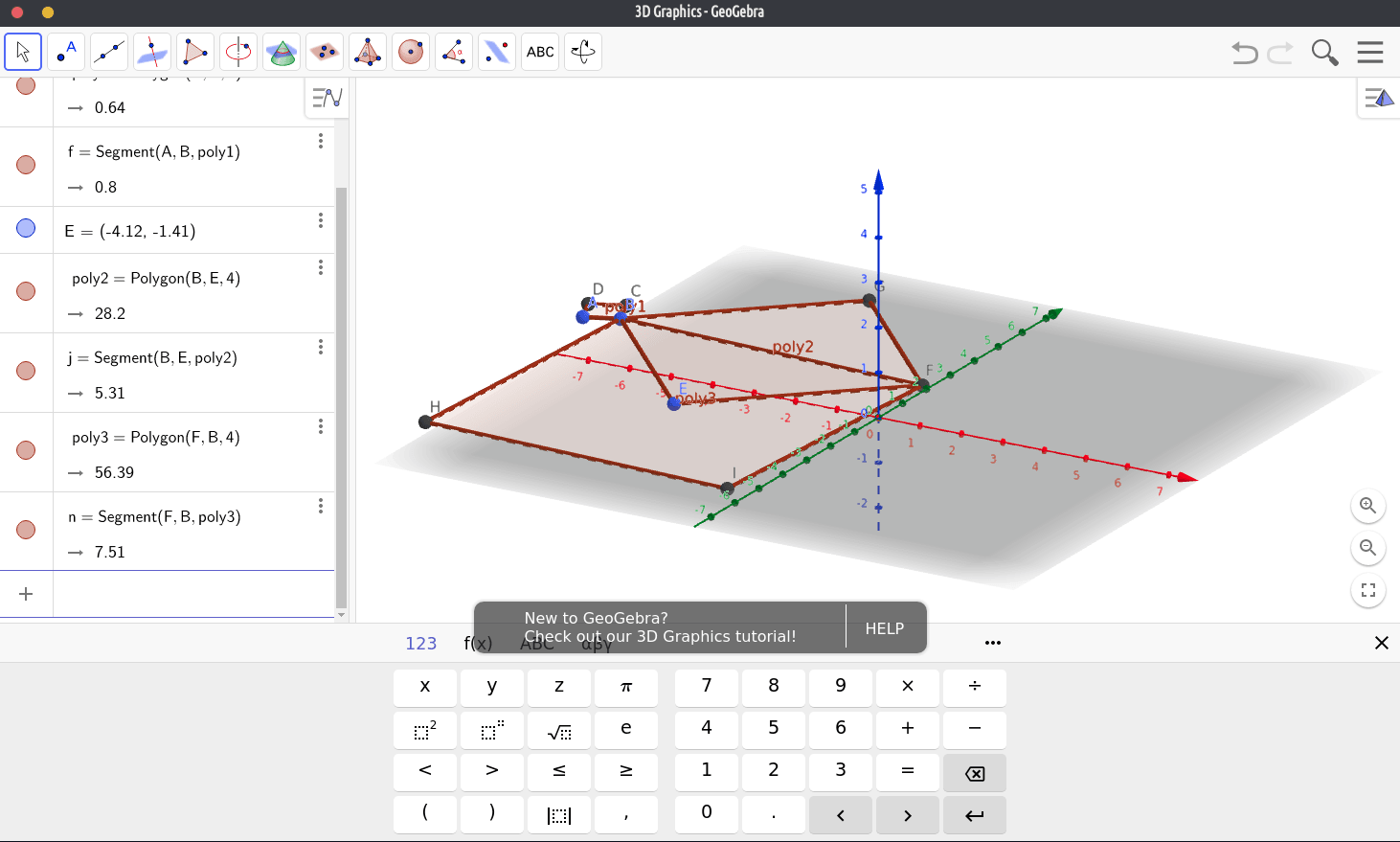Click the left arrow cursor key
The width and height of the screenshot is (1400, 842).
[x=841, y=815]
